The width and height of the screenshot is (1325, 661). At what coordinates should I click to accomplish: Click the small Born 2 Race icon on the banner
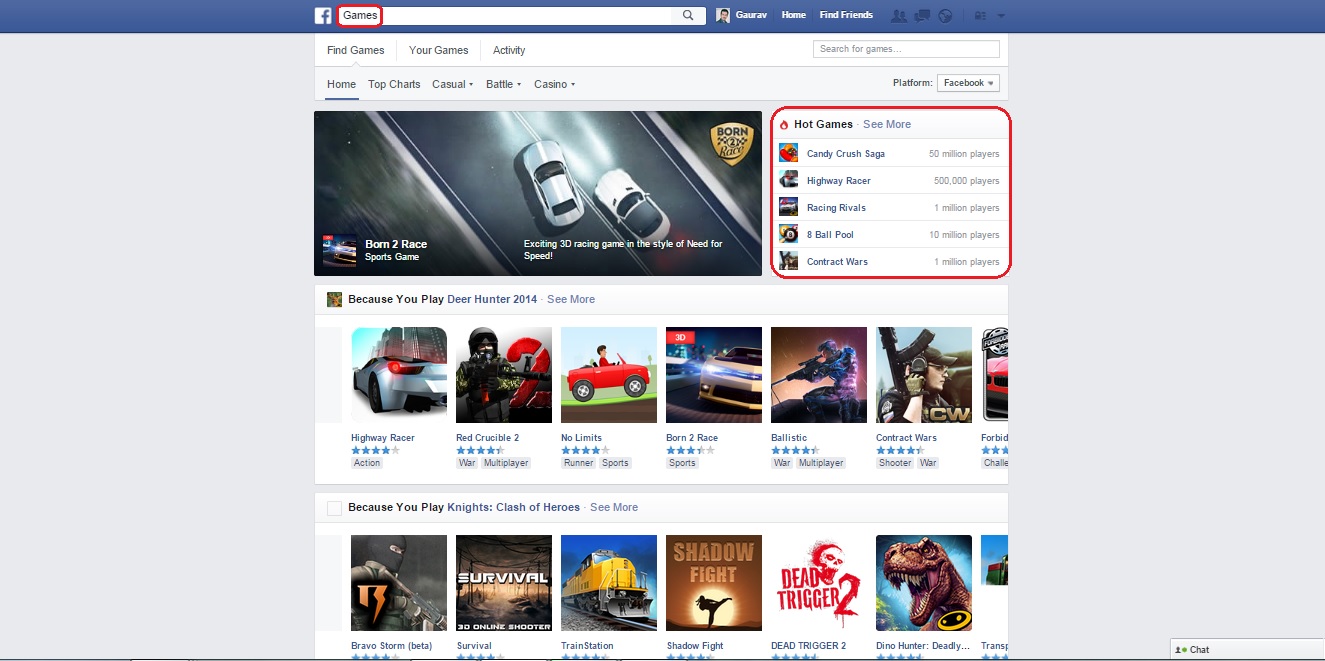340,250
